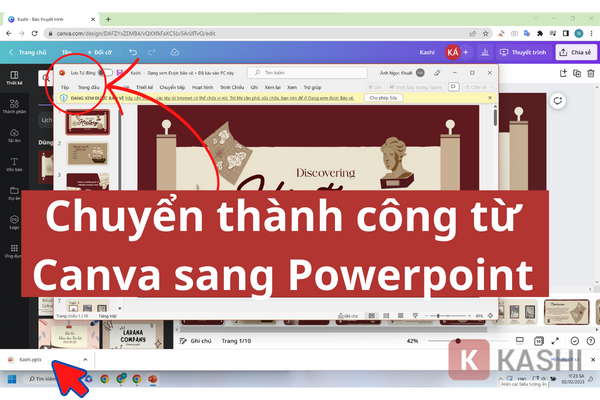Switch to the Thiết kế ribbon tab
600x400 pixels.
coord(144,87)
